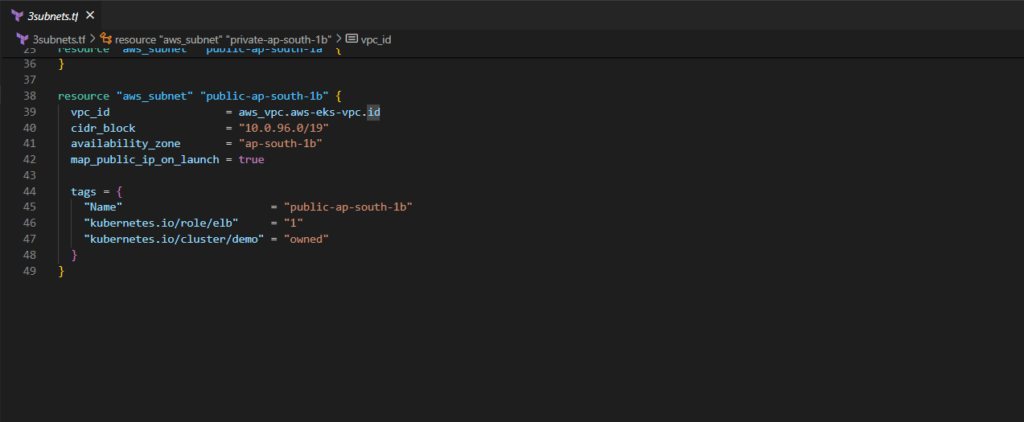1024x422 pixels.
Task: Click the "Name" tag key
Action: [x=103, y=207]
